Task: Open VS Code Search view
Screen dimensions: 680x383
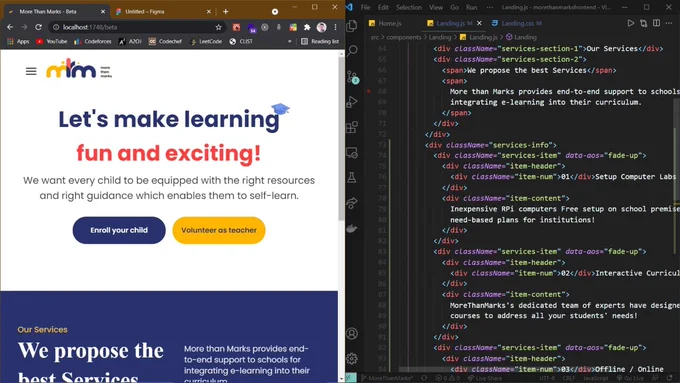Action: click(352, 51)
